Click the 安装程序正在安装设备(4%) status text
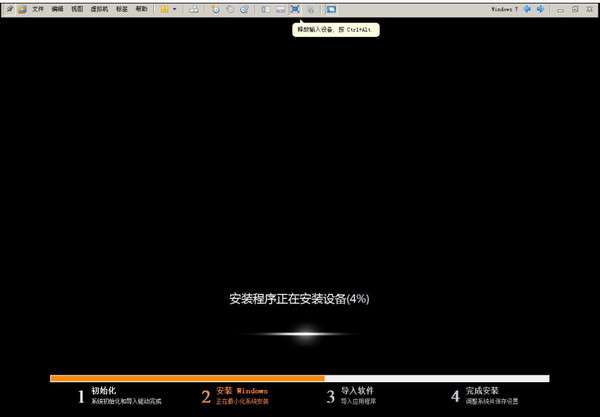 [x=299, y=299]
